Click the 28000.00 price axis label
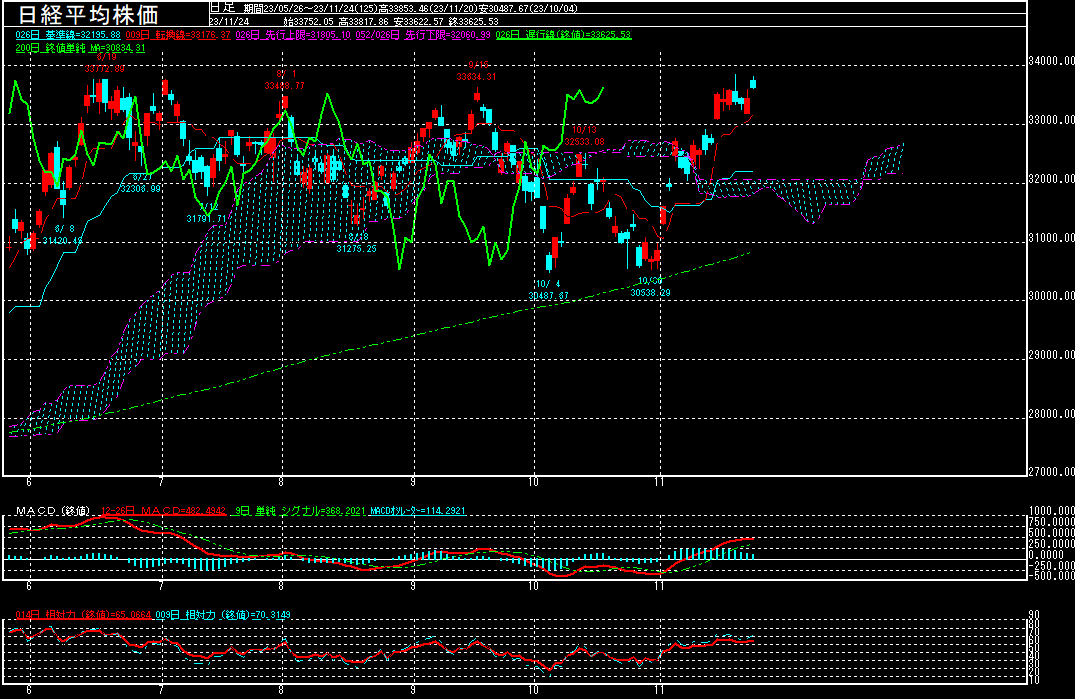Screen dimensions: 1076x699 tap(1051, 414)
